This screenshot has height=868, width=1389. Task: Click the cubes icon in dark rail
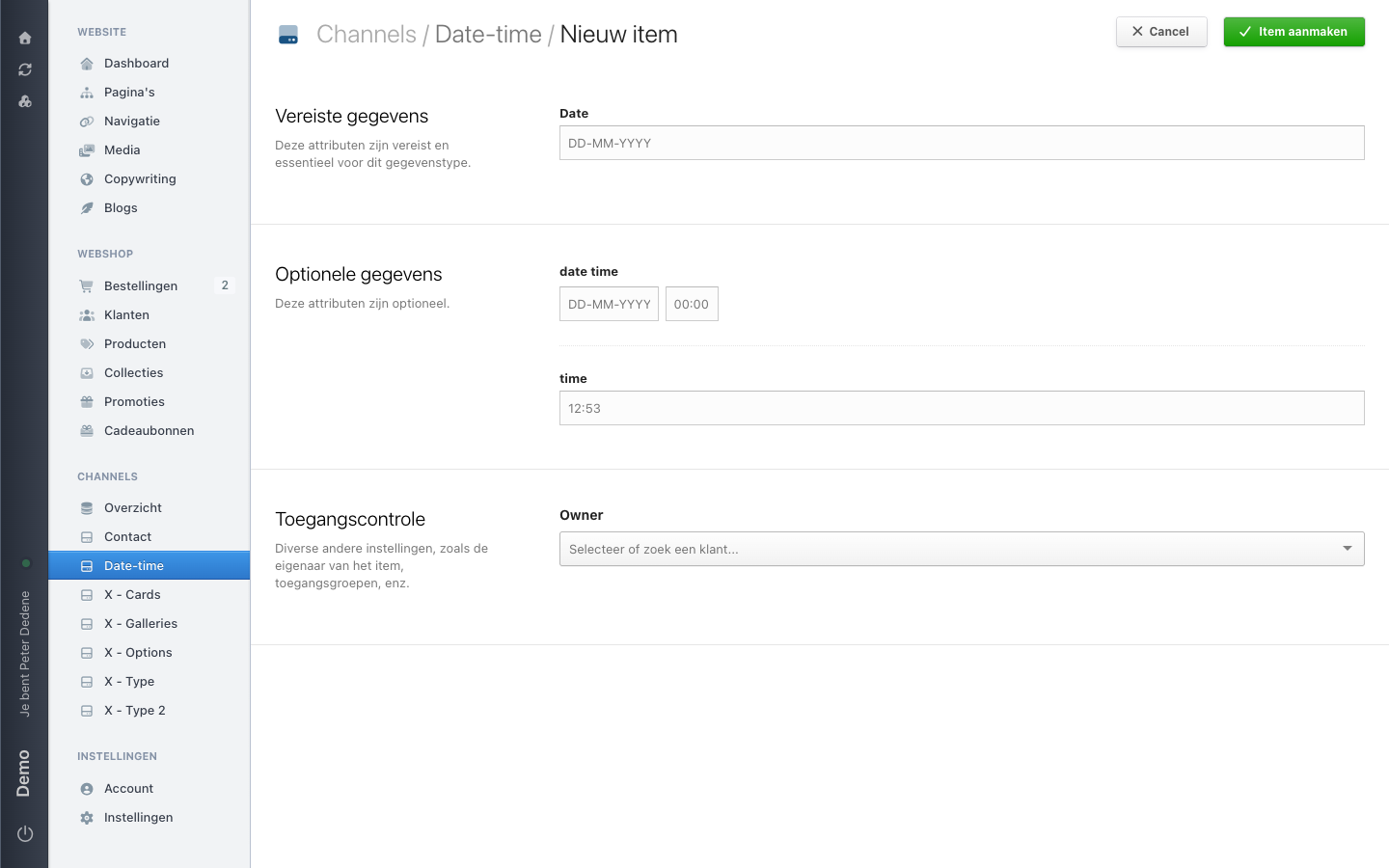tap(25, 101)
